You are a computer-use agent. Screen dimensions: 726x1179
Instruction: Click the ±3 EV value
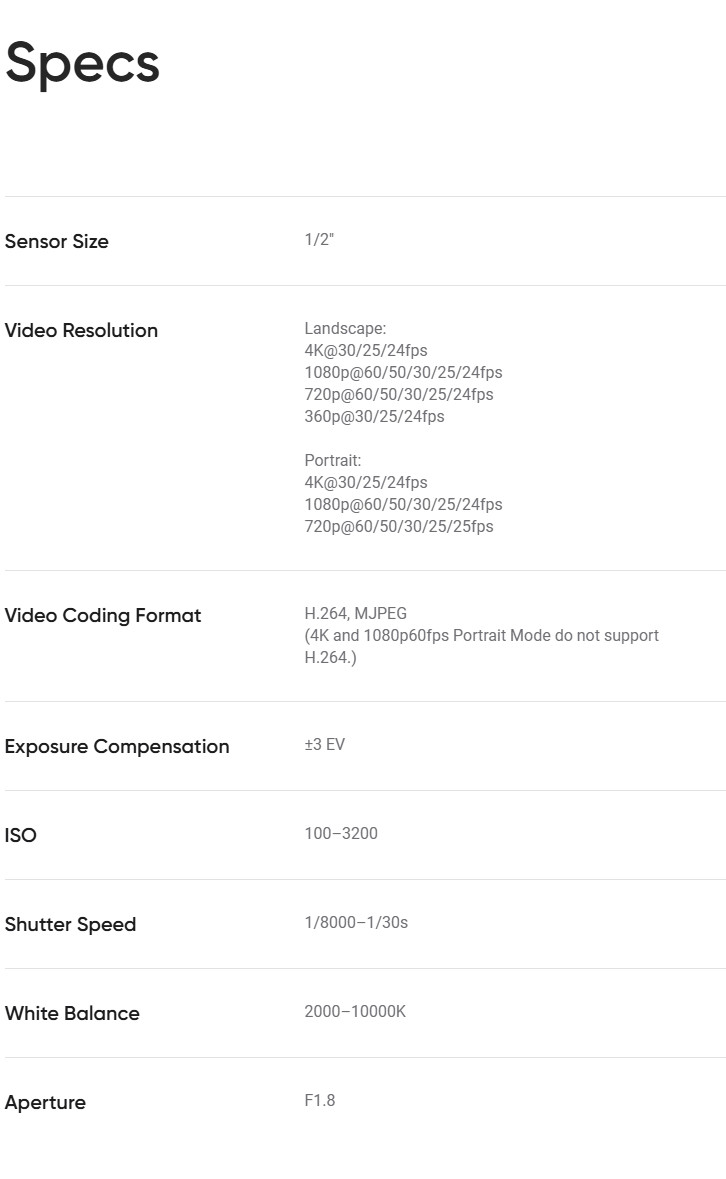pos(325,744)
